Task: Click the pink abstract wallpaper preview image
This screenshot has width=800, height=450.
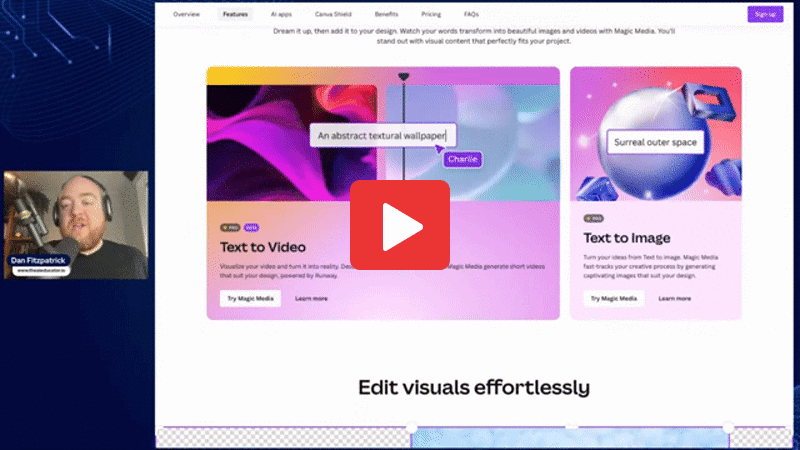Action: tap(292, 143)
